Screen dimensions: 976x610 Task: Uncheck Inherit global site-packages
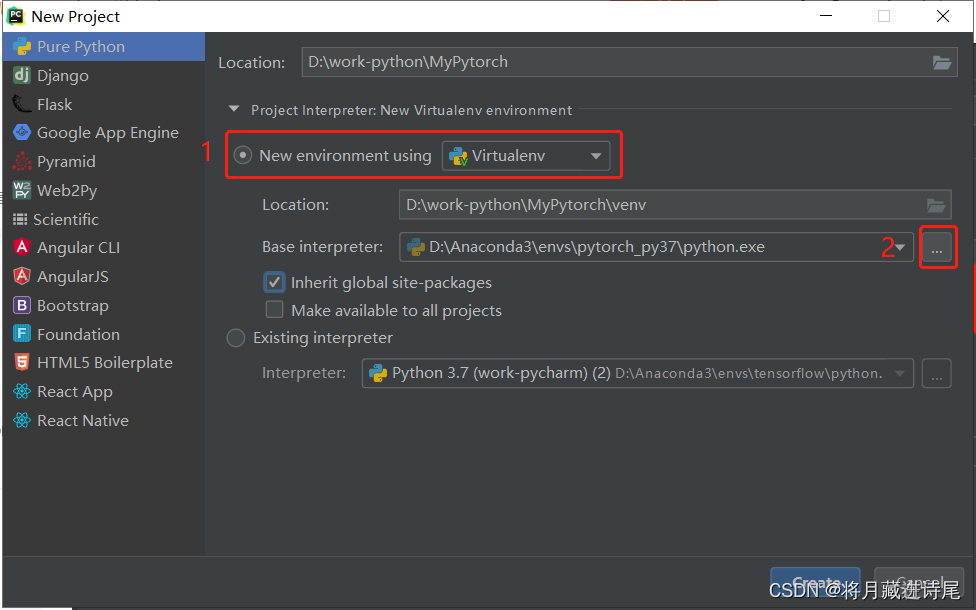(x=274, y=282)
